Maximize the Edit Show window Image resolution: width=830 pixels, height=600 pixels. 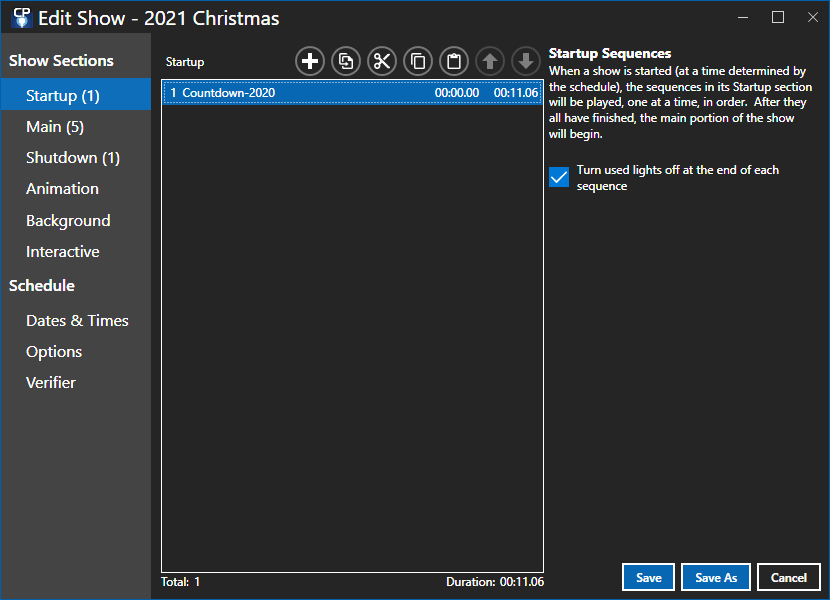[x=778, y=17]
